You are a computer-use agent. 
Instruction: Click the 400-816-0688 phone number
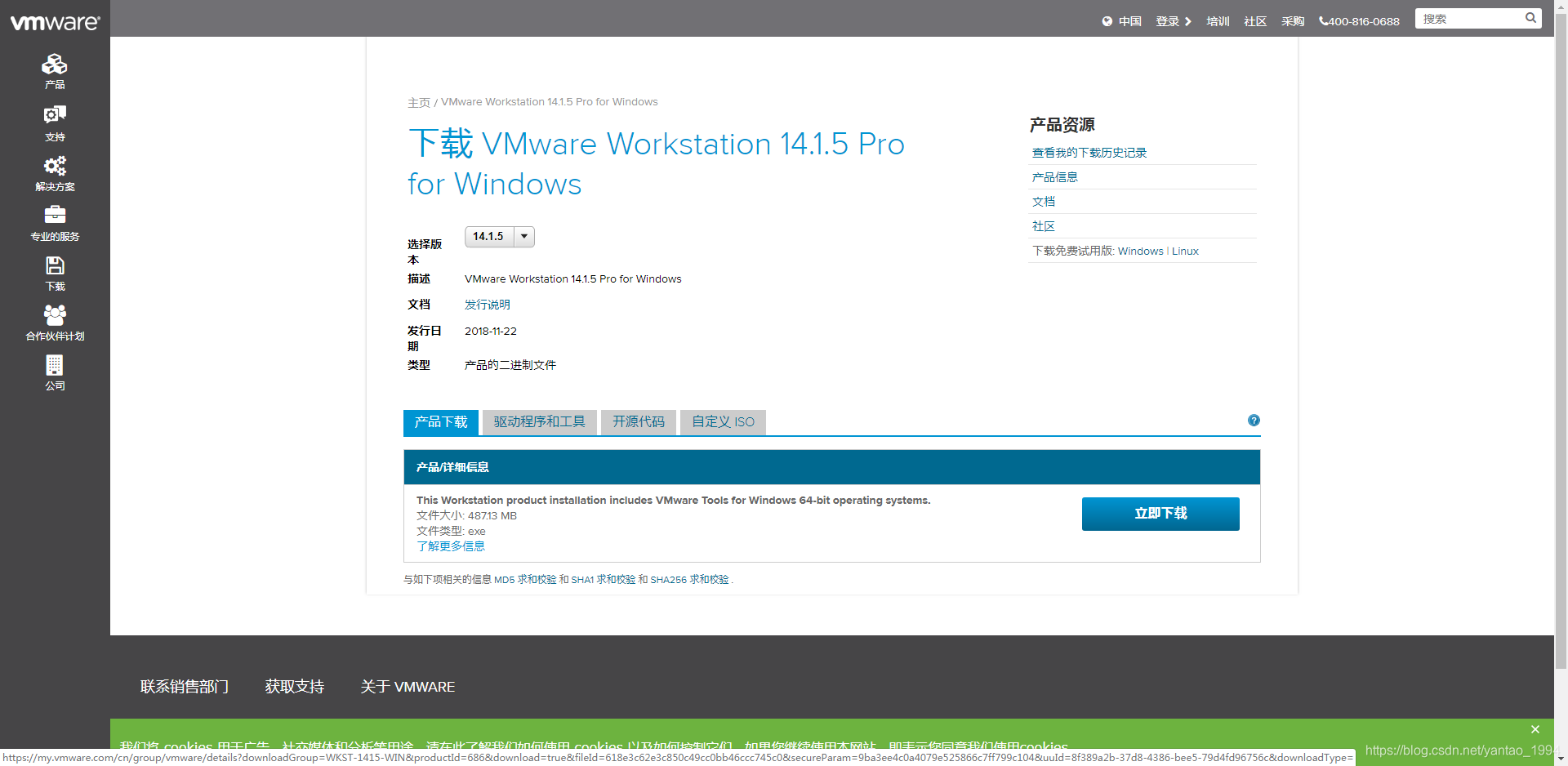click(1360, 21)
